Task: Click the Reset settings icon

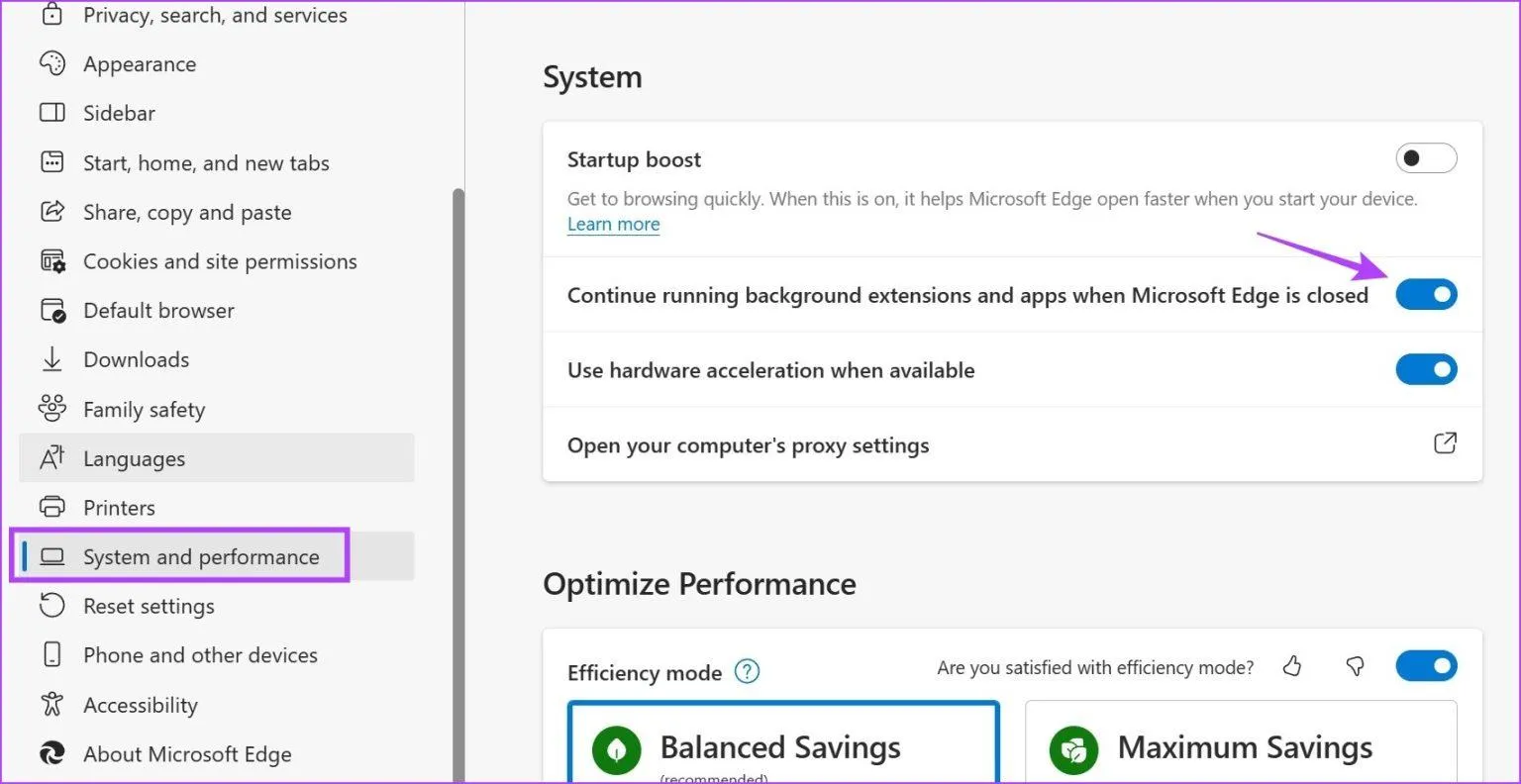Action: 52,606
